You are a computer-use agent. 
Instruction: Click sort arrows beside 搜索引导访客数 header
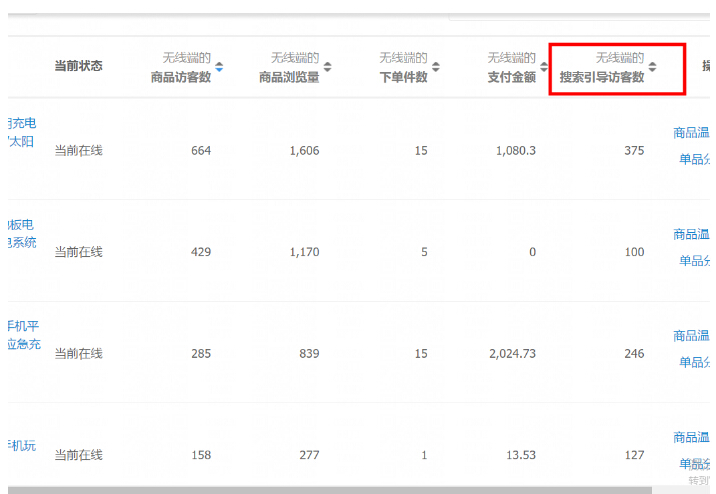pos(652,67)
